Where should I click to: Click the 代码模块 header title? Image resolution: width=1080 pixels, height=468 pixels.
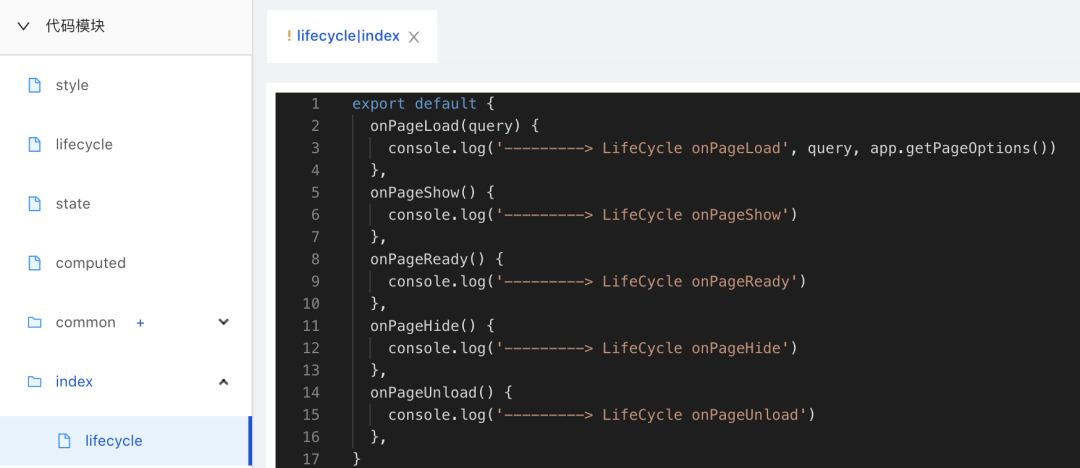pos(75,26)
